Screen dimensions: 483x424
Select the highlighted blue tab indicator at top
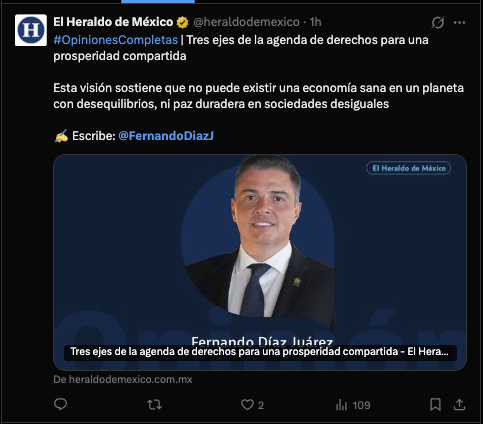pos(158,2)
